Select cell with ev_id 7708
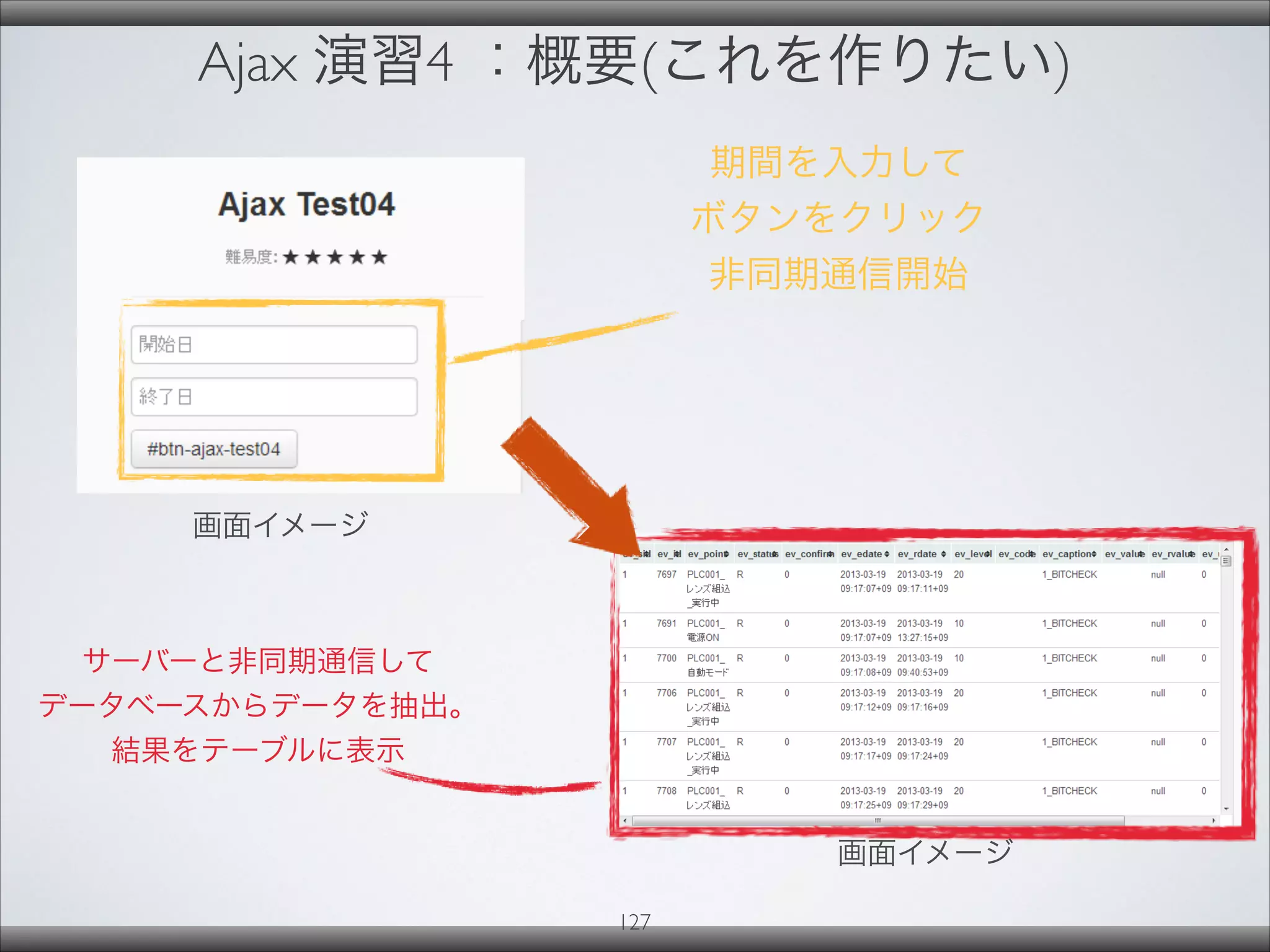1270x952 pixels. click(667, 791)
